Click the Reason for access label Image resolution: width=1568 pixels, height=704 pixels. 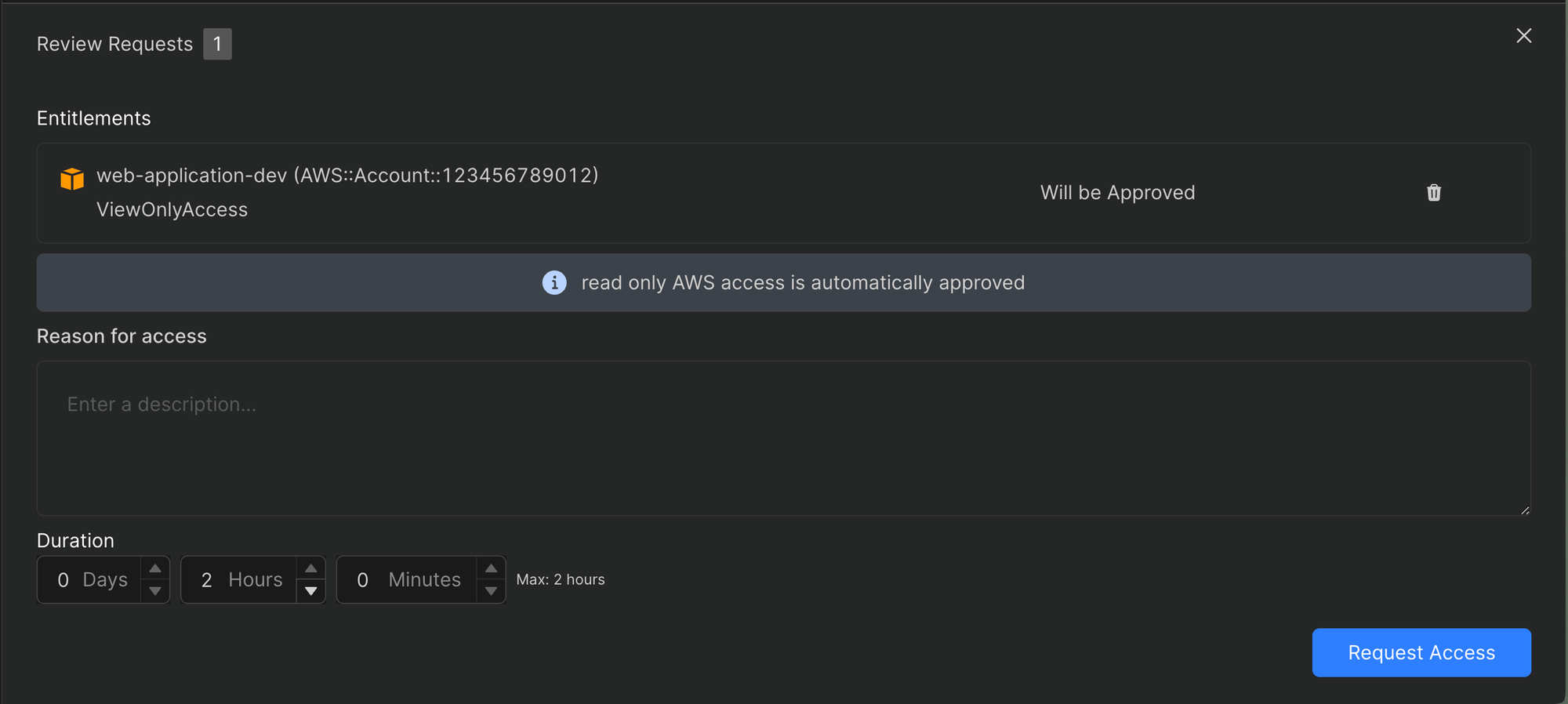click(122, 336)
